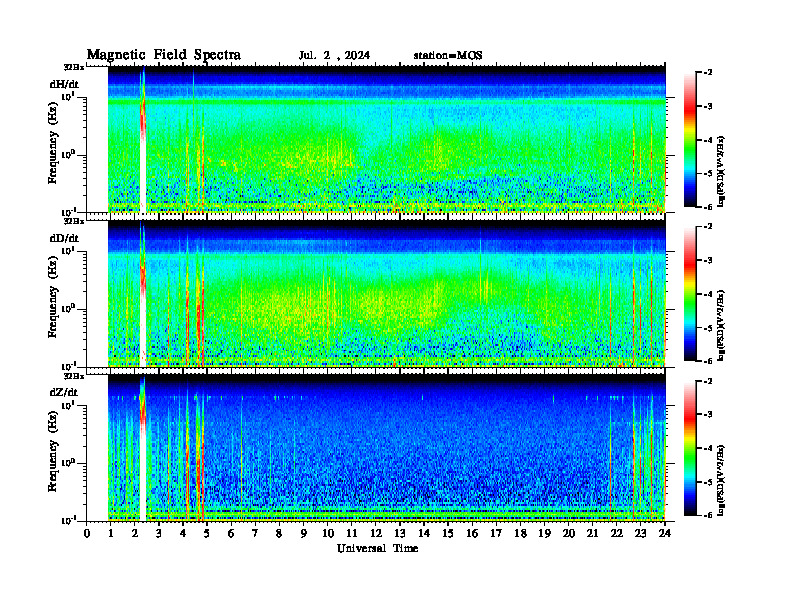This screenshot has height=612, width=792.
Task: Click the 32Hz label atop the dZ/dt panel
Action: click(x=74, y=376)
